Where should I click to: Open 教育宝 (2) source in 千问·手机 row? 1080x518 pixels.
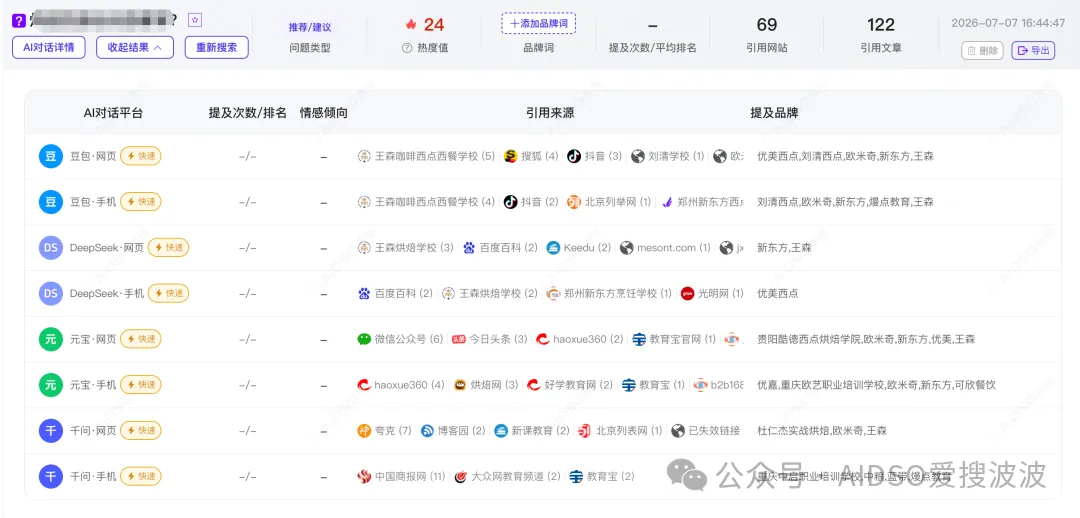coord(602,476)
